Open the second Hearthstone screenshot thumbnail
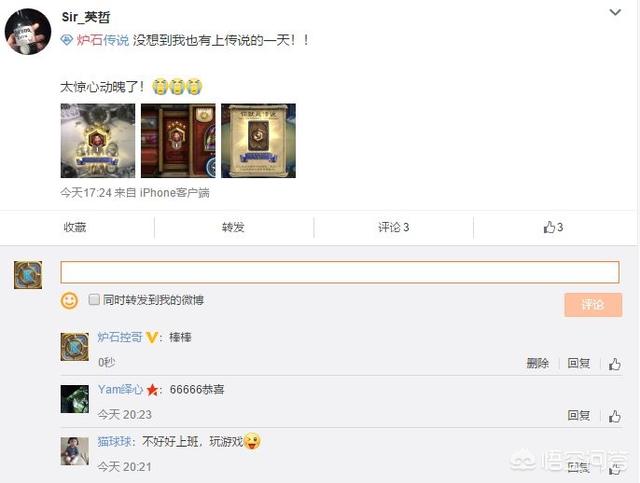The width and height of the screenshot is (640, 483). point(178,140)
